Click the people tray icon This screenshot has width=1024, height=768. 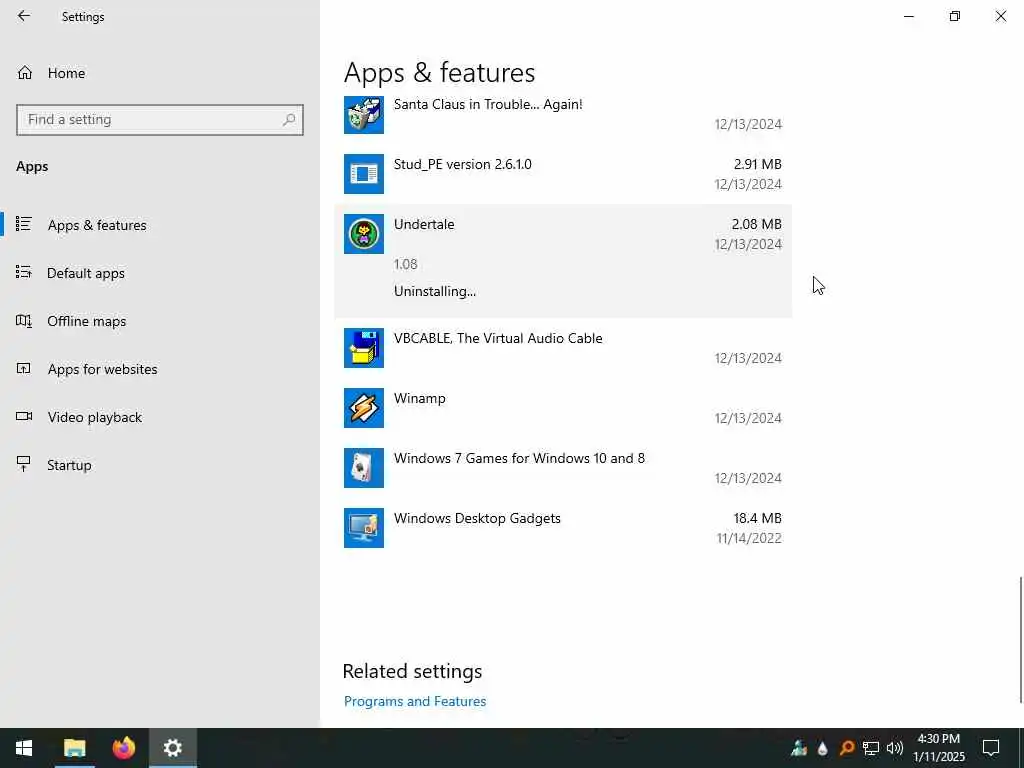799,748
